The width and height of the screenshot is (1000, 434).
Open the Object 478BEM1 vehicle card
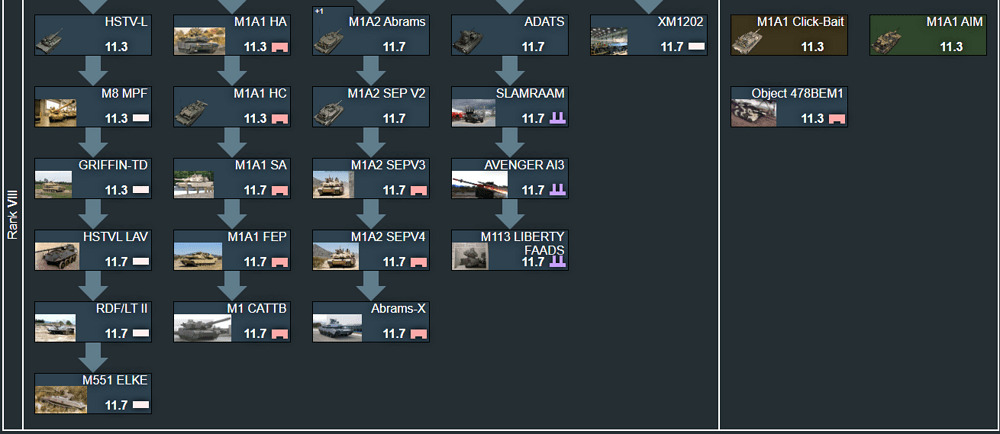click(x=789, y=106)
